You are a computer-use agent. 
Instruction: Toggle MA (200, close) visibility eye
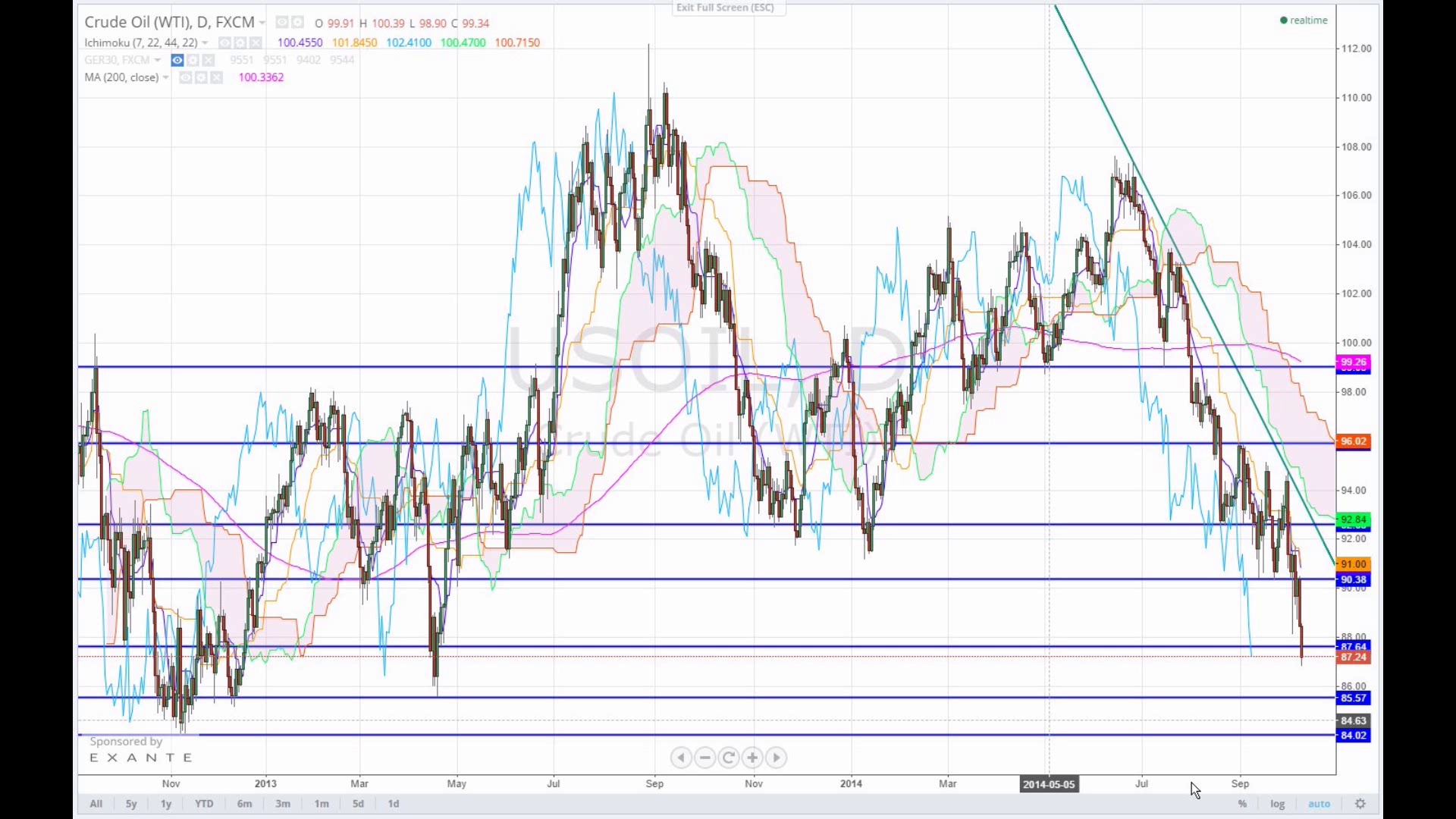point(185,78)
